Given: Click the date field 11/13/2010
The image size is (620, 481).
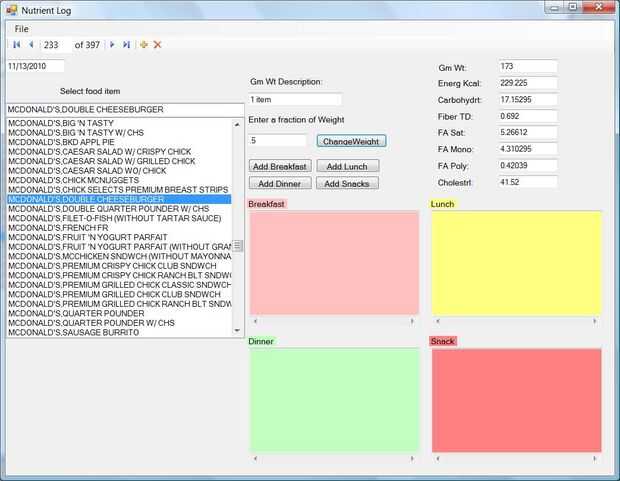Looking at the screenshot, I should 35,66.
